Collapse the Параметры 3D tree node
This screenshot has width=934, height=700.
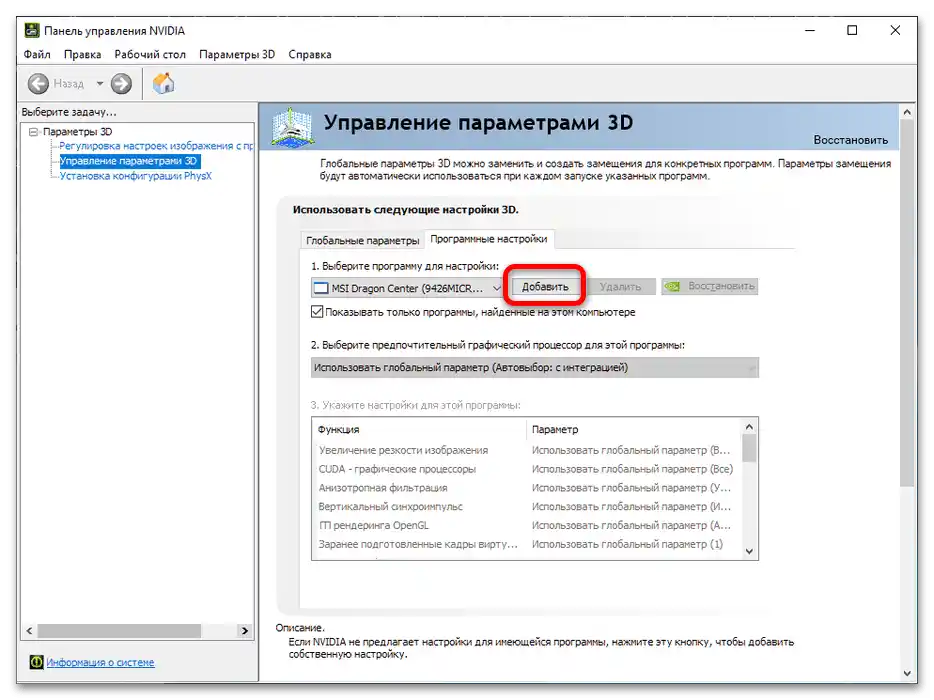33,132
